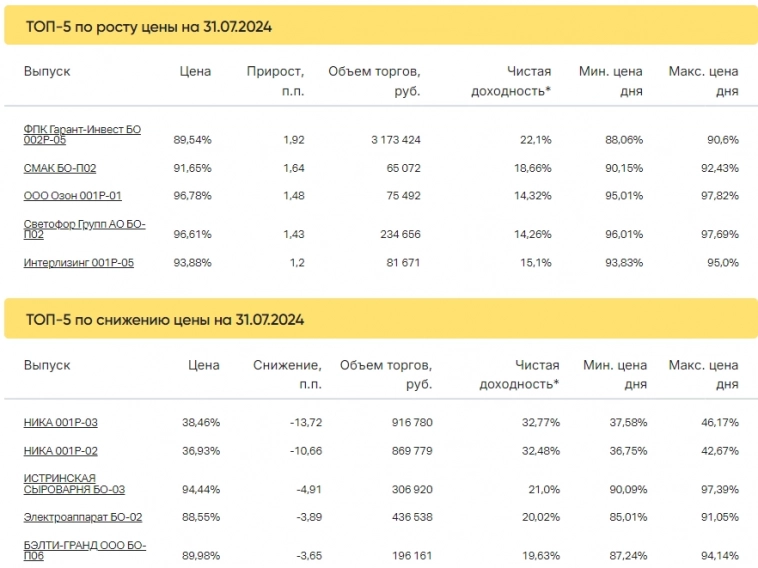758x568 pixels.
Task: Click the 'ТОП-5 по росту цены' section heading
Action: tap(148, 27)
